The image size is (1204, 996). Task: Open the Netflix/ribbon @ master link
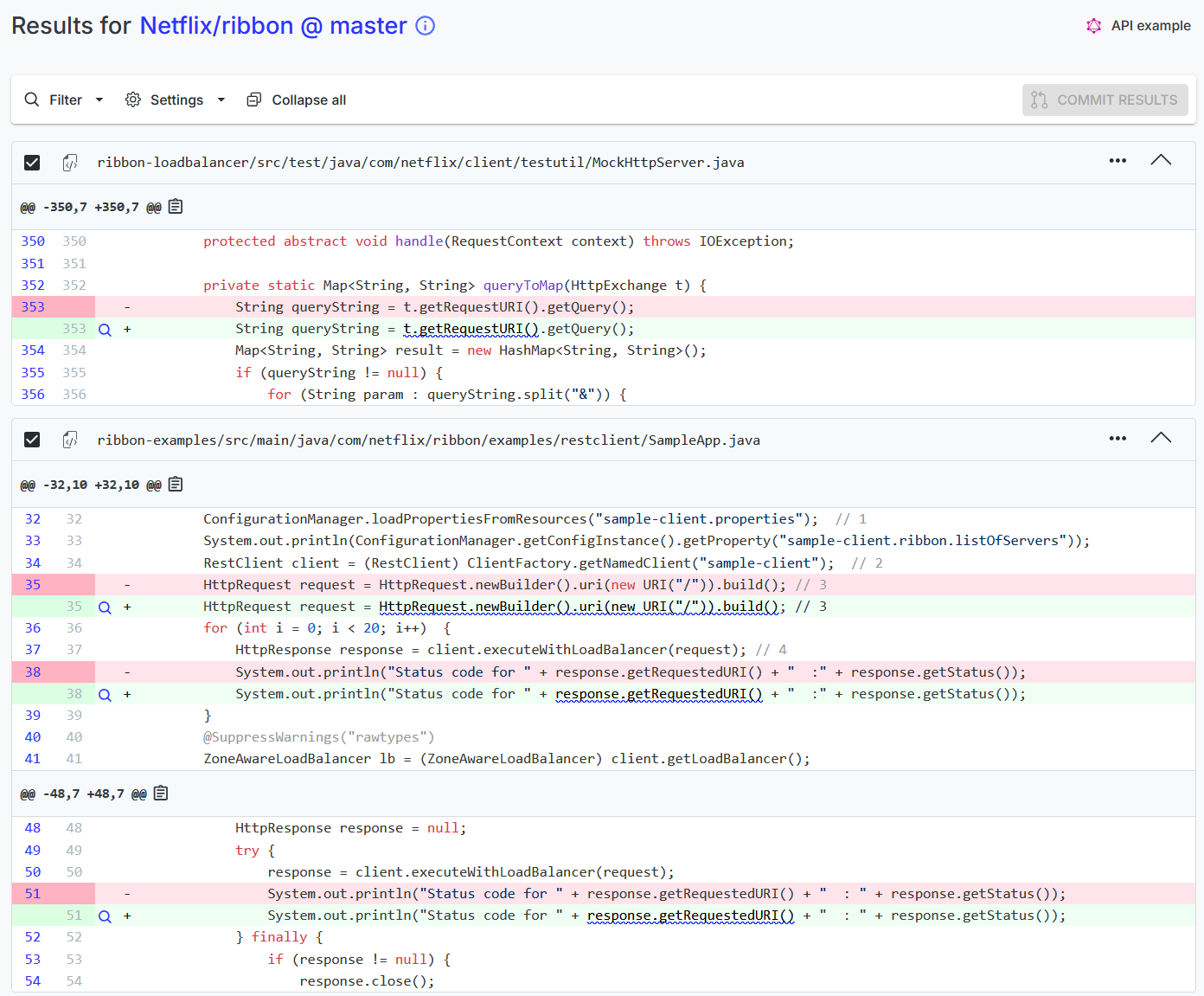point(273,26)
